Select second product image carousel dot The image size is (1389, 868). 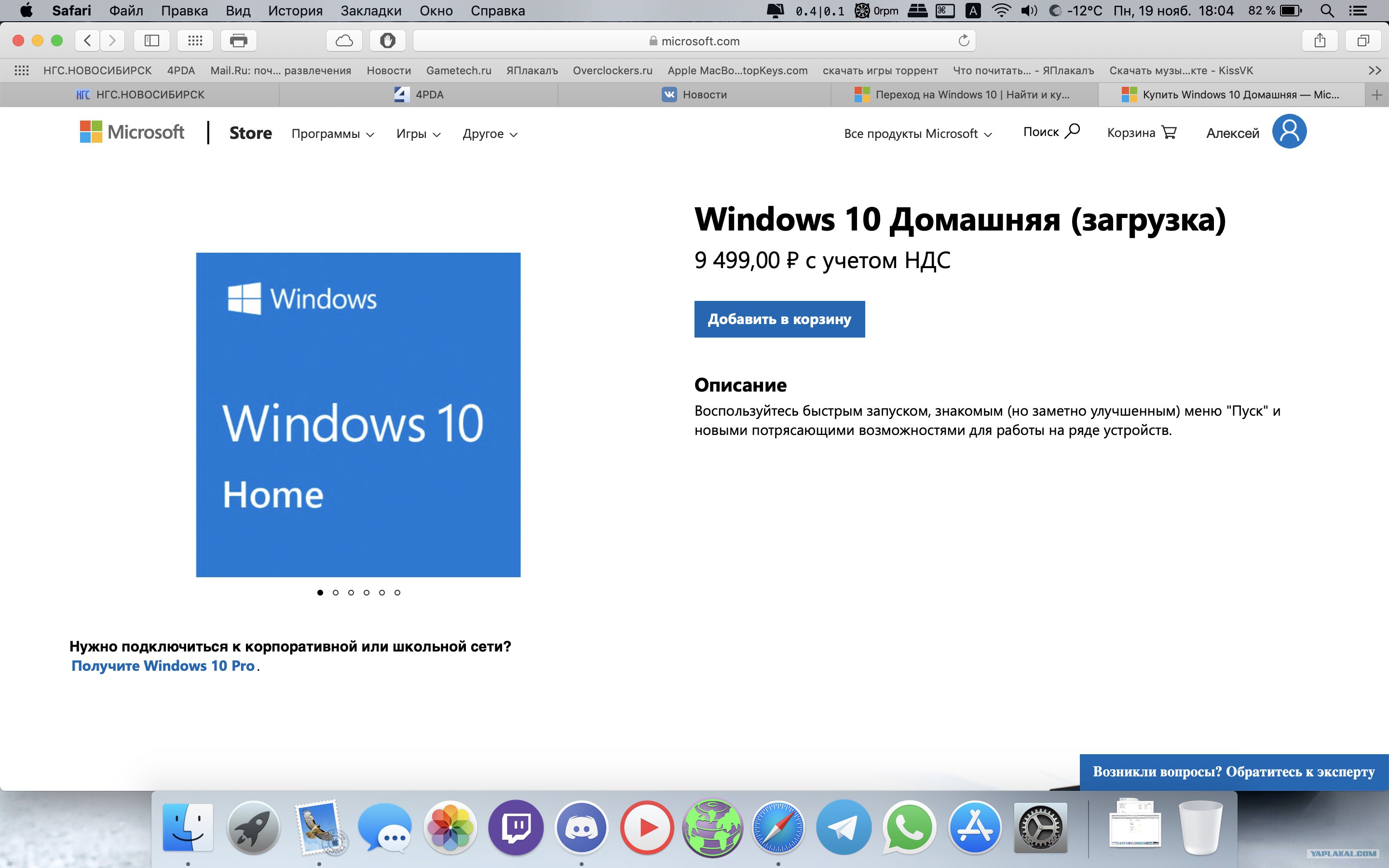pyautogui.click(x=336, y=593)
